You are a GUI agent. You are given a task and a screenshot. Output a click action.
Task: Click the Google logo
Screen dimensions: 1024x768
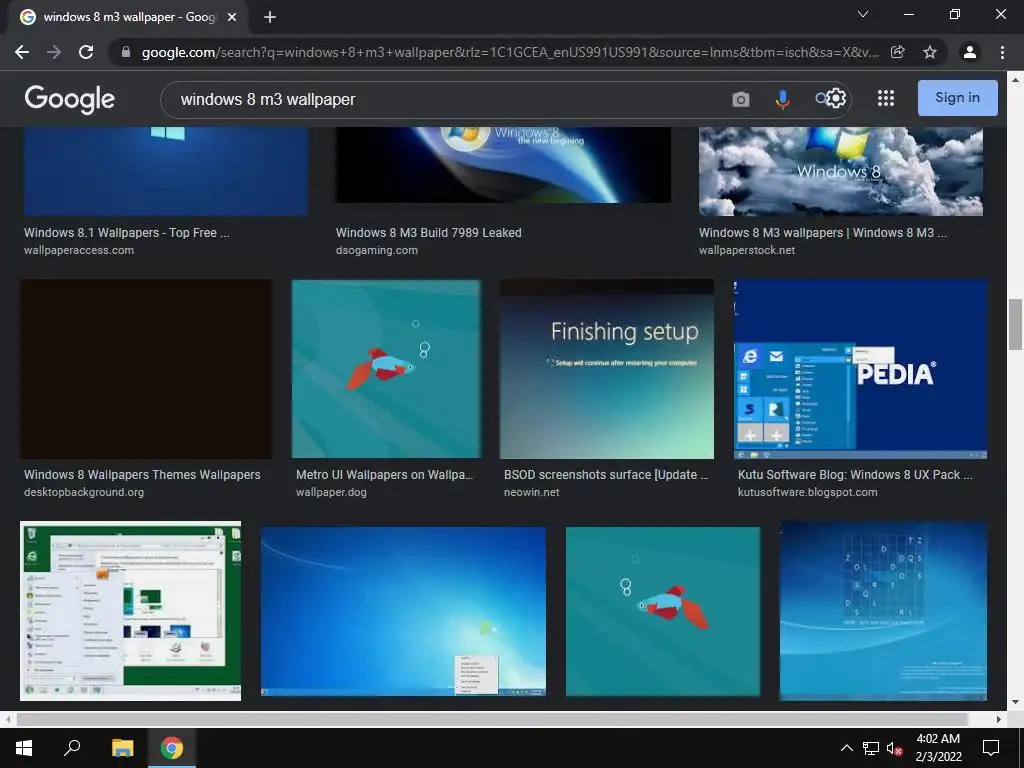[x=70, y=99]
